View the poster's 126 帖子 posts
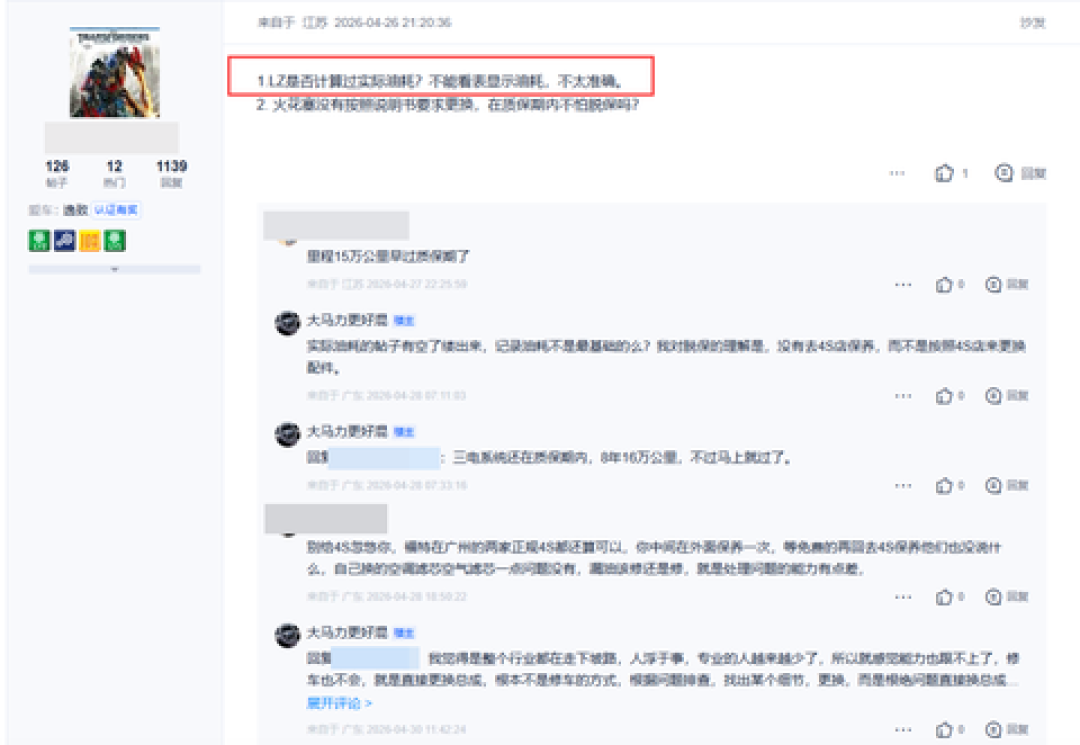The image size is (1080, 745). click(56, 173)
